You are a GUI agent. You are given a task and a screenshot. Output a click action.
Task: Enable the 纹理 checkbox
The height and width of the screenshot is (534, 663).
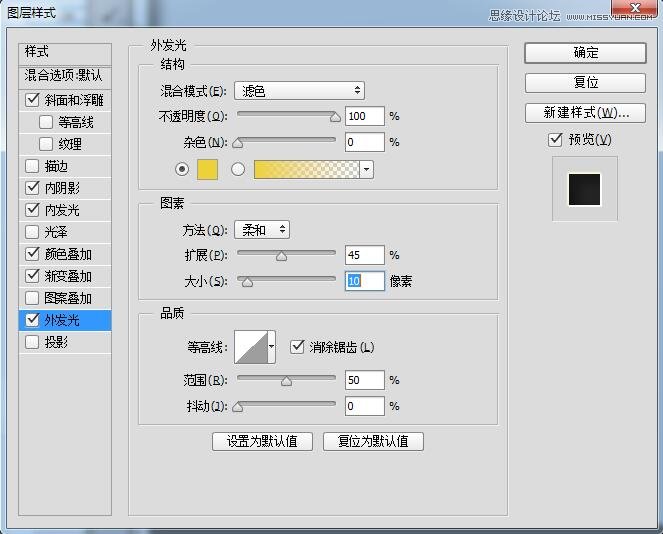point(46,144)
